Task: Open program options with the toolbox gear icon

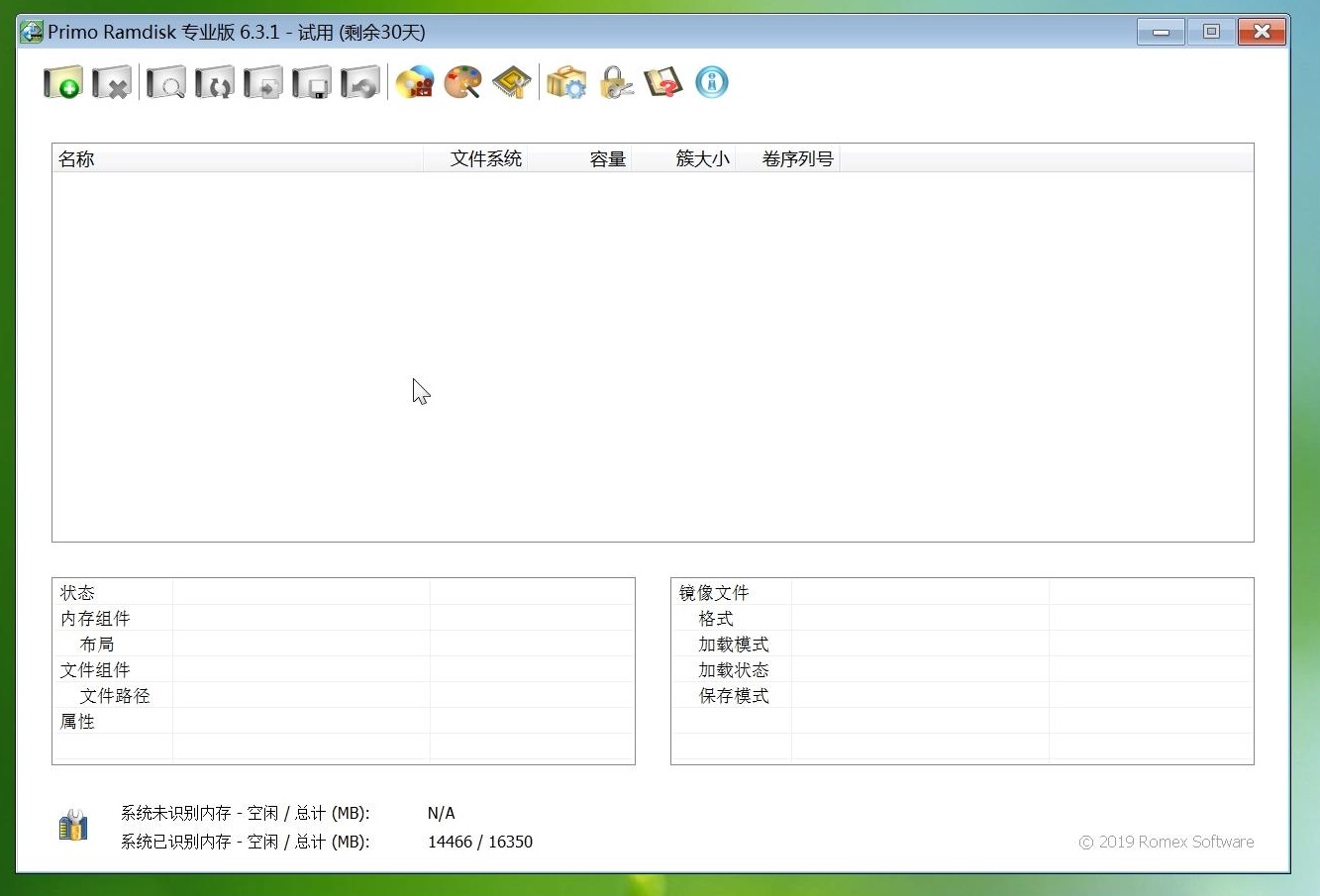Action: tap(565, 82)
